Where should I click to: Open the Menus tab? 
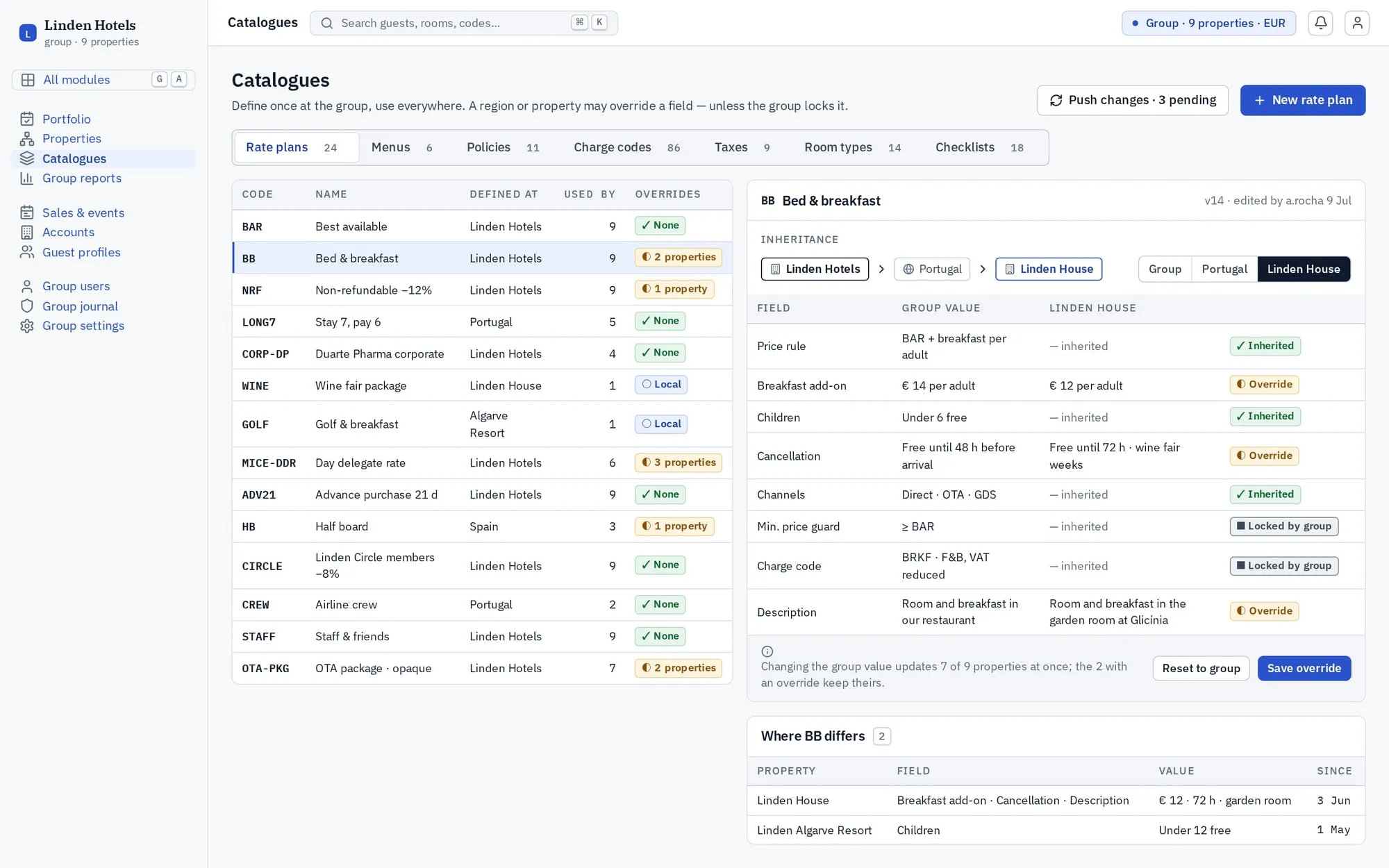tap(401, 147)
